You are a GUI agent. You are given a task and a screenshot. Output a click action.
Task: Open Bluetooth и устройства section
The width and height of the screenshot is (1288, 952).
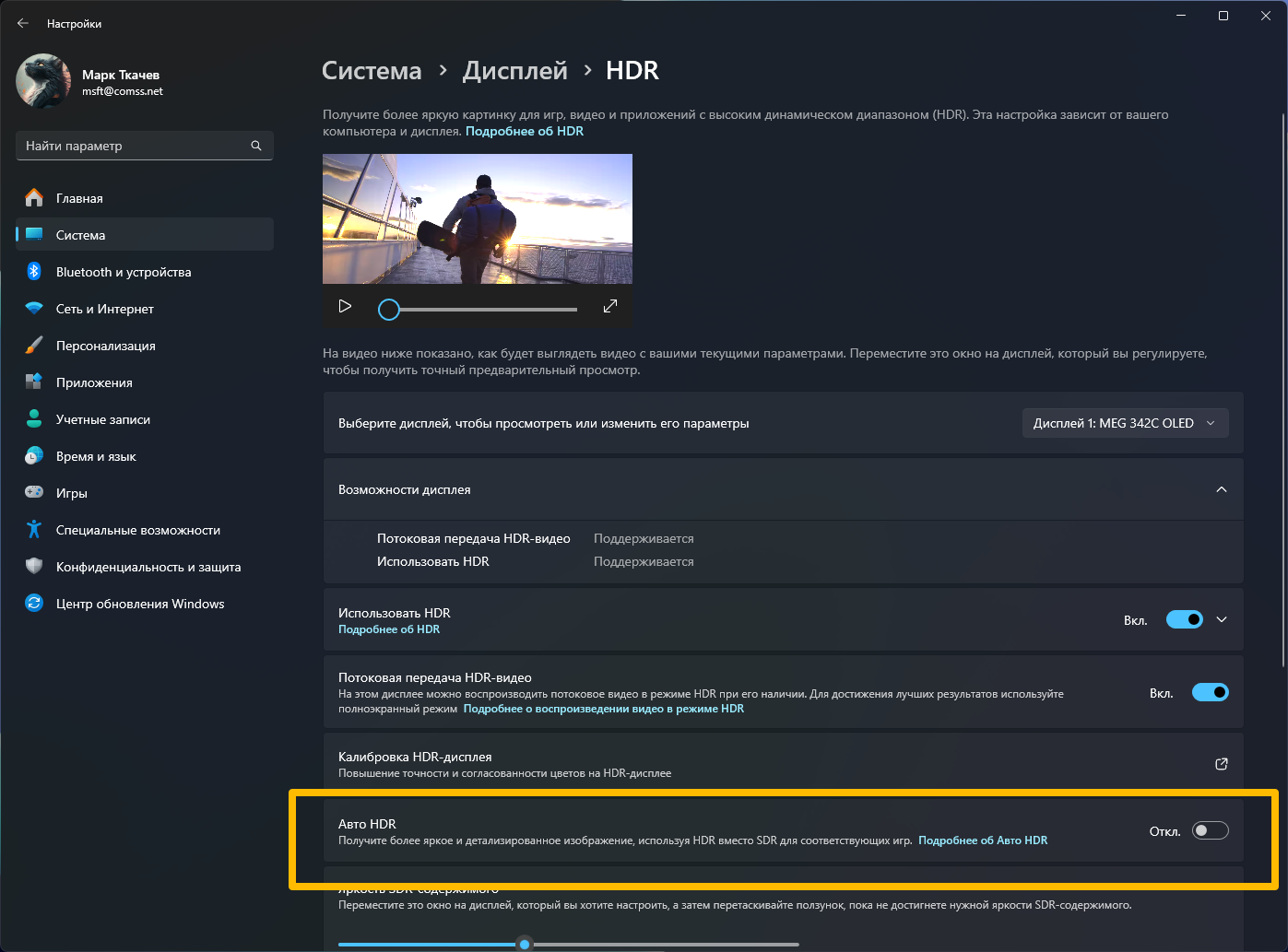[145, 272]
